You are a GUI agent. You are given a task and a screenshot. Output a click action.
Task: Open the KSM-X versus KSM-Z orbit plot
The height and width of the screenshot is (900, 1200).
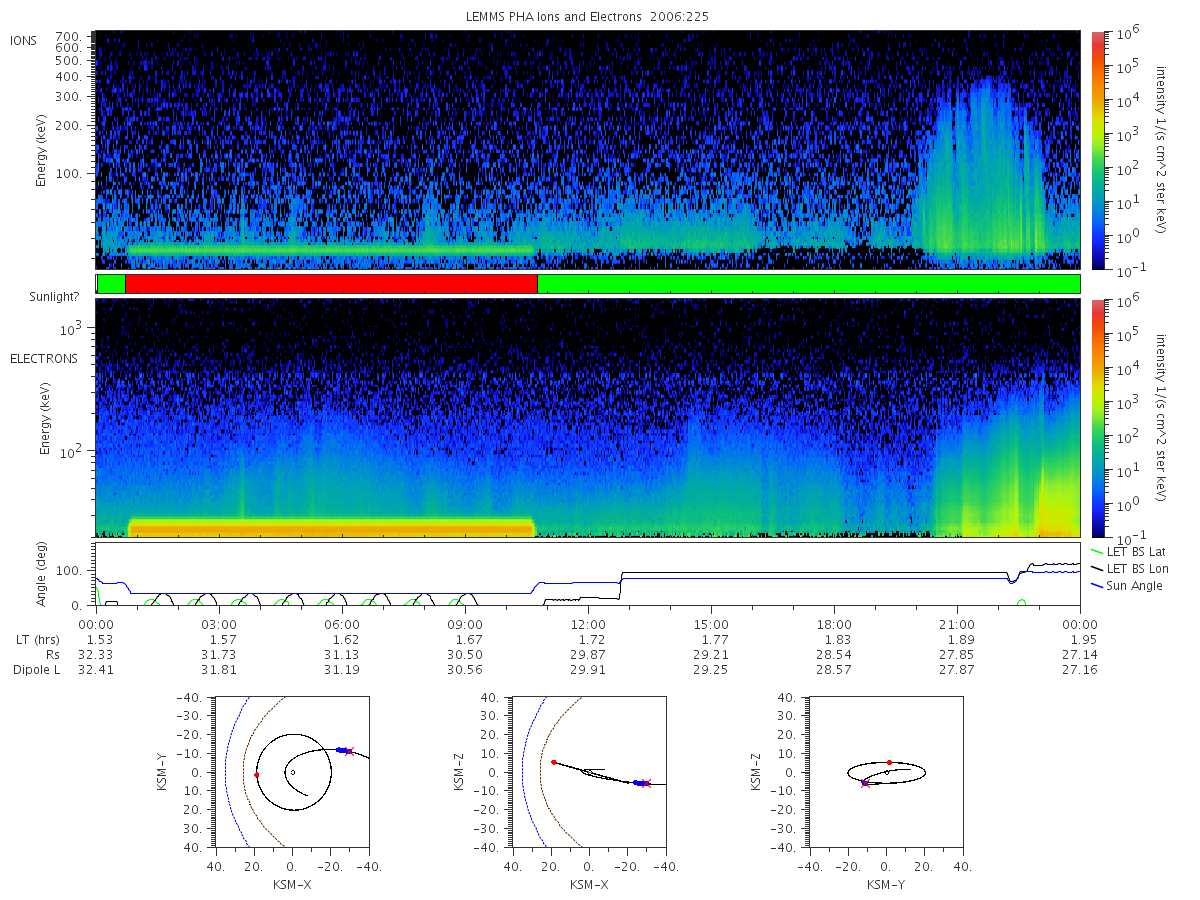point(589,772)
